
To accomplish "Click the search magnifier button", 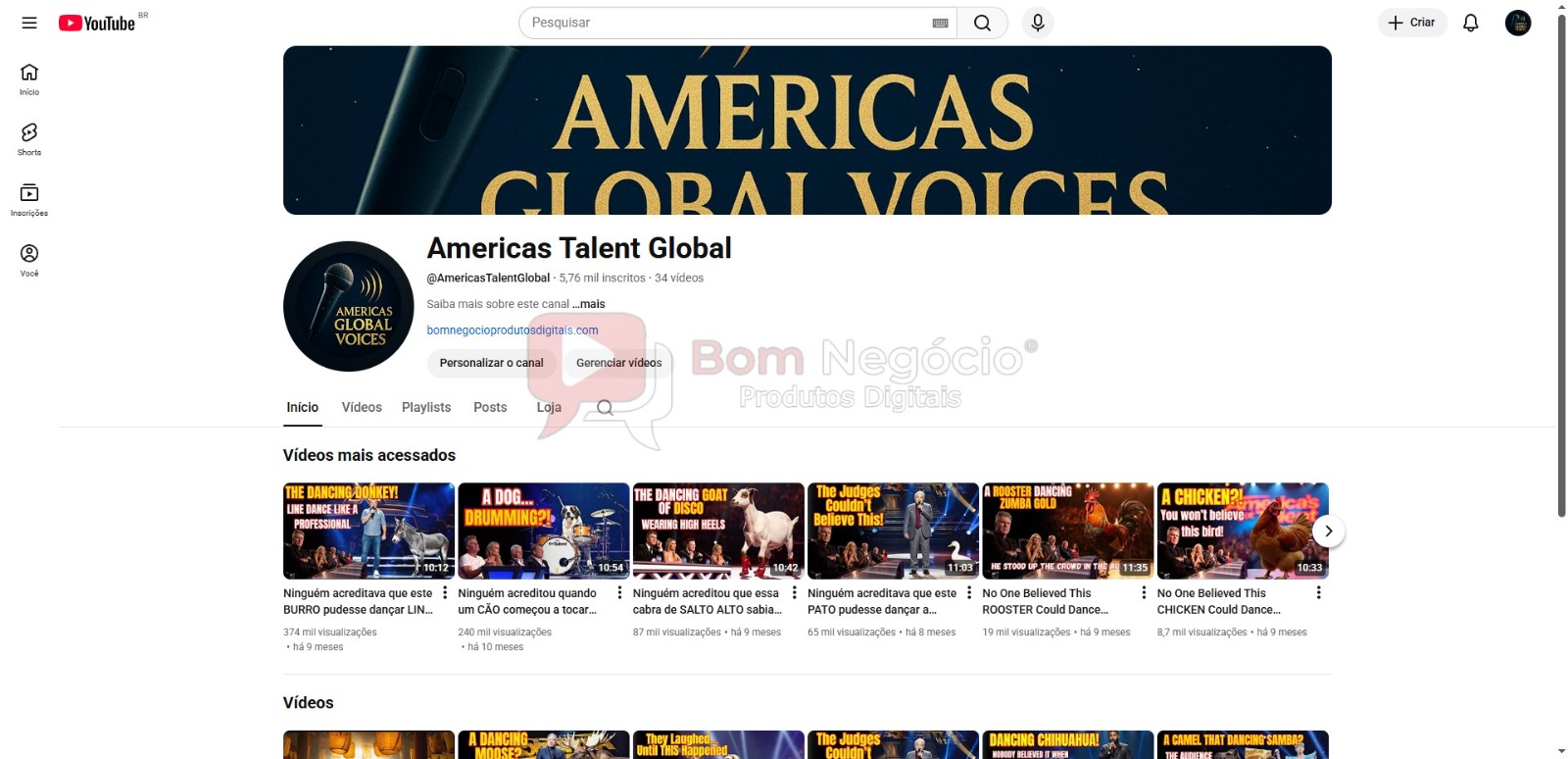I will [x=982, y=23].
